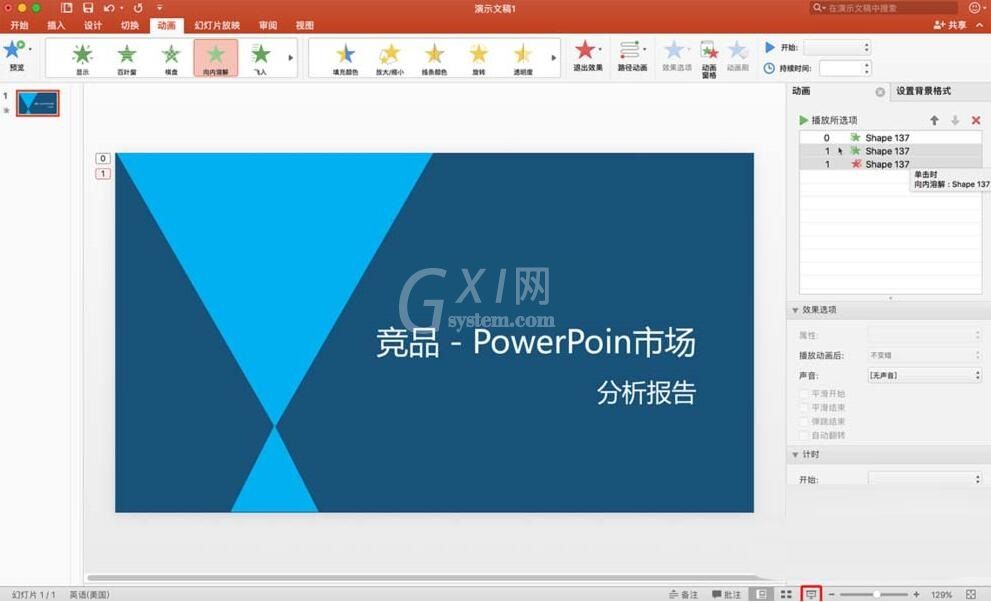Open the 计时 开始 dropdown in pane
Screen dimensions: 991x602
[925, 479]
